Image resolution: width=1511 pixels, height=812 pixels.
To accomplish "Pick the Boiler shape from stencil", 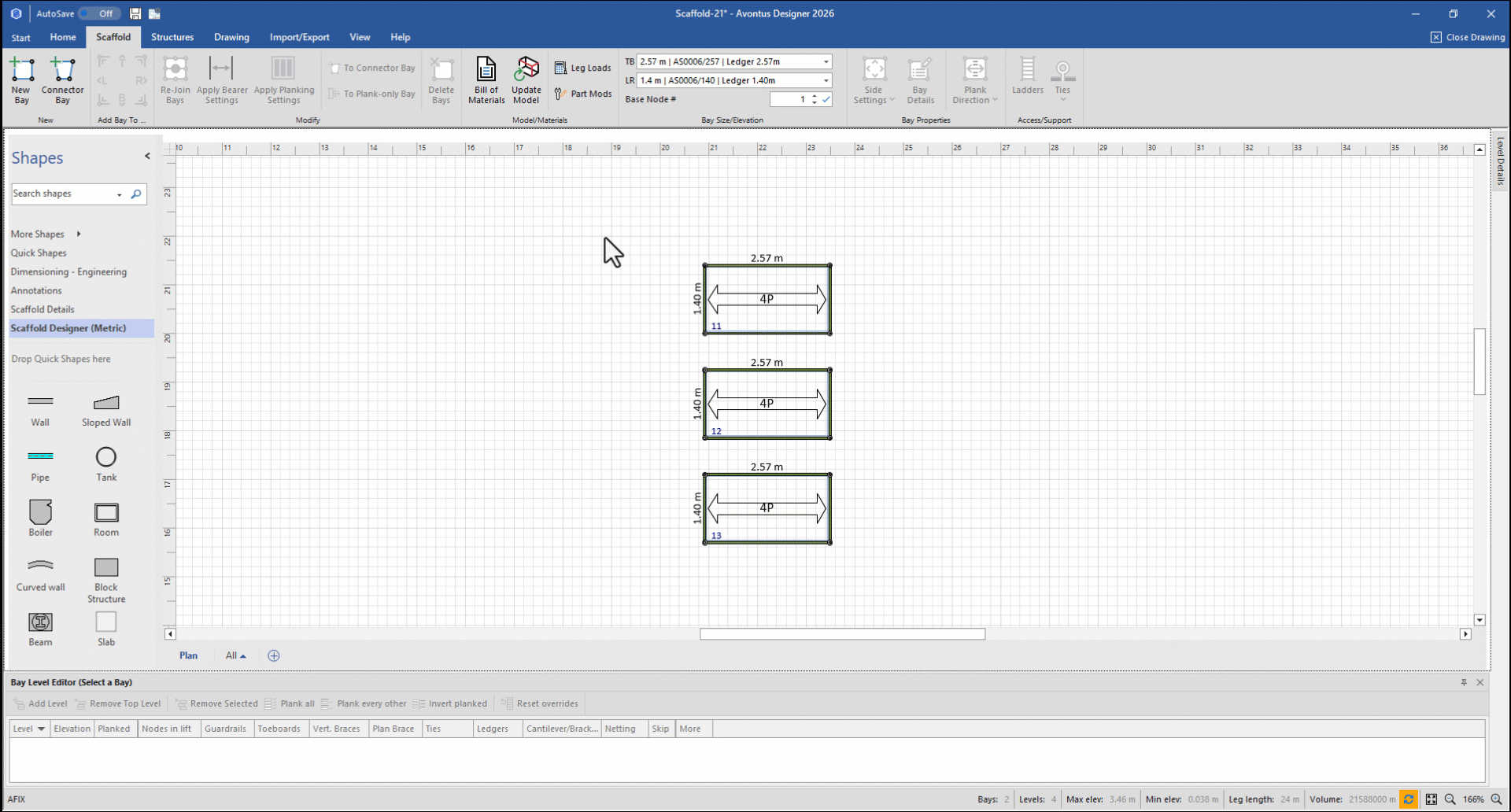I will 40,519.
